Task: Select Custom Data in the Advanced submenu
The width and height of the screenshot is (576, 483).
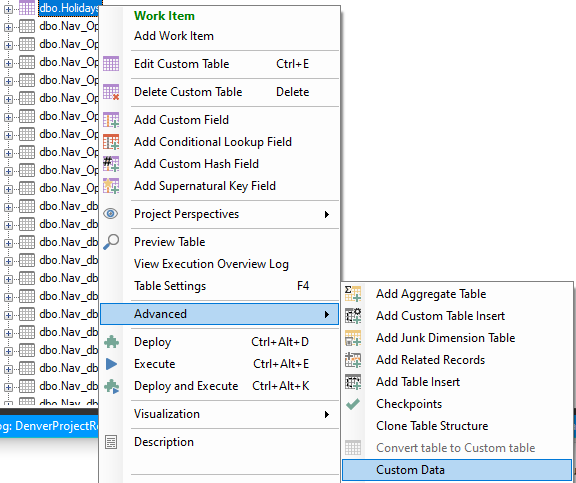Action: point(457,470)
